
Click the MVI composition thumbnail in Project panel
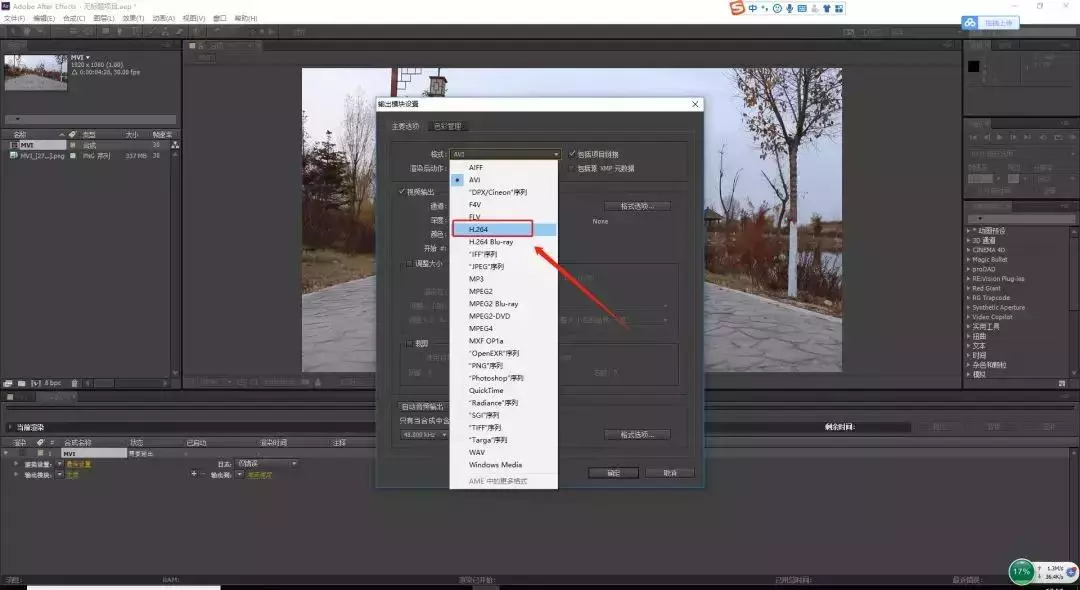(x=36, y=72)
